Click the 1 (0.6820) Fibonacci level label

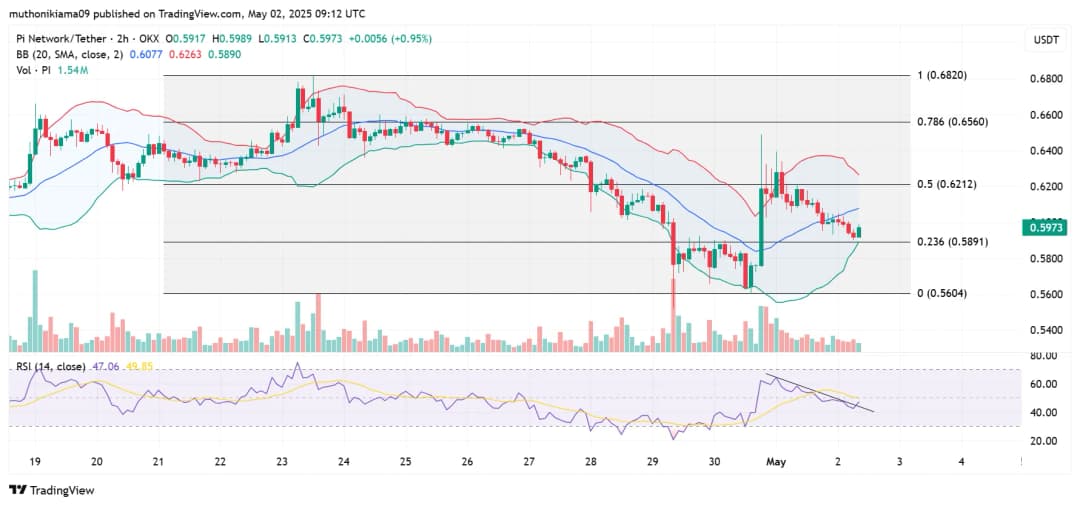(944, 76)
